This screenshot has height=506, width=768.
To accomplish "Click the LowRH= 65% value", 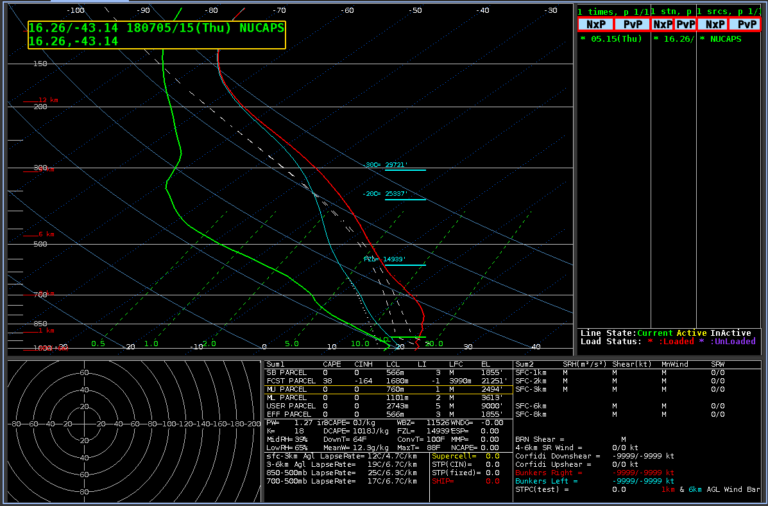I will (287, 448).
